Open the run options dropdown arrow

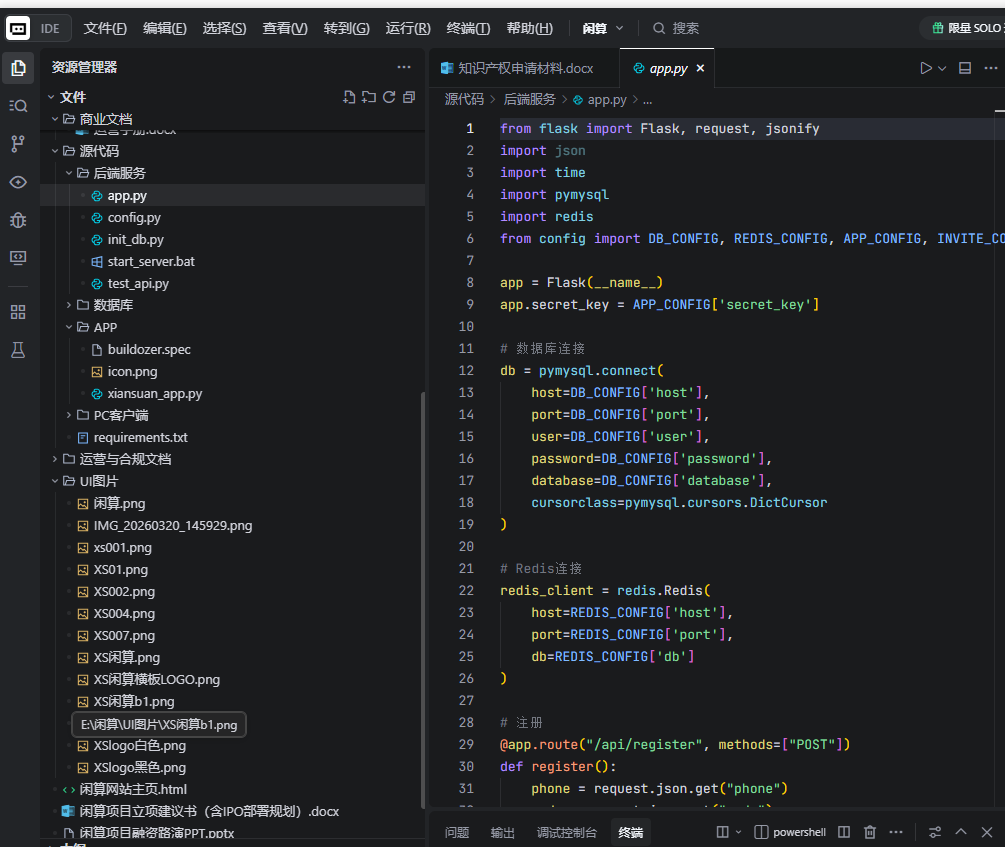942,68
